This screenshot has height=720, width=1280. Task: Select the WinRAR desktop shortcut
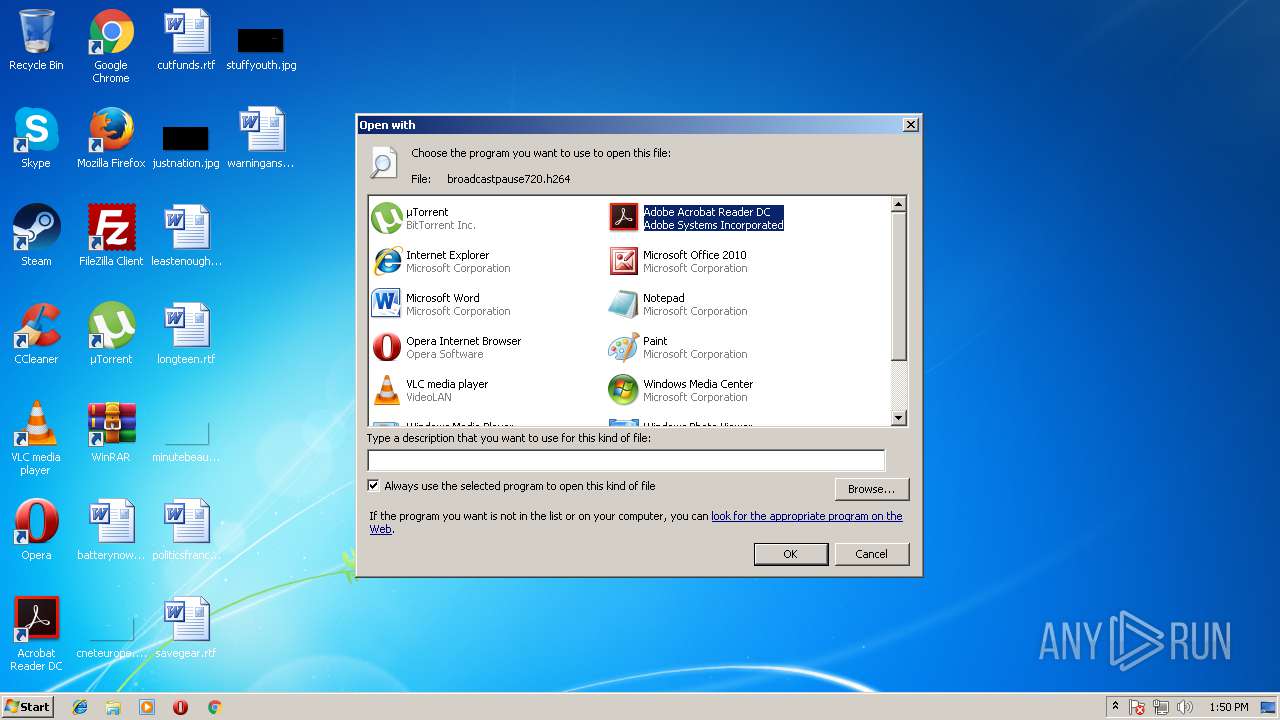(x=111, y=433)
